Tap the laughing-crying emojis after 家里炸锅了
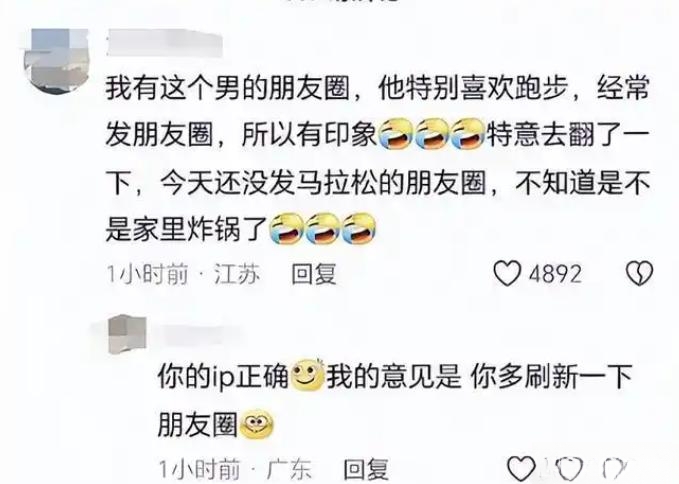This screenshot has height=484, width=679. (x=323, y=228)
